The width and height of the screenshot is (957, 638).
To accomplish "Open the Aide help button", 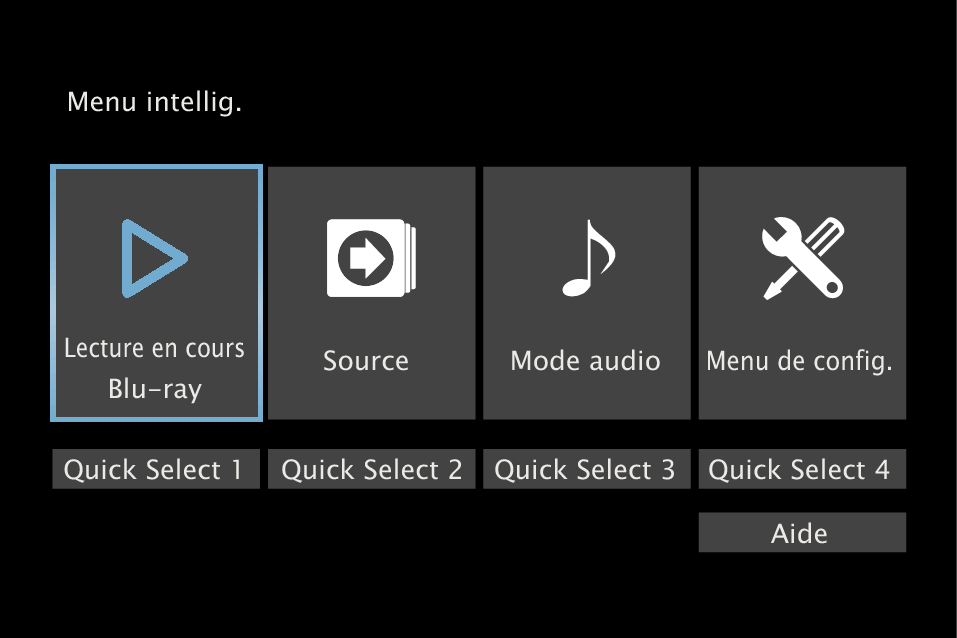I will pos(801,532).
